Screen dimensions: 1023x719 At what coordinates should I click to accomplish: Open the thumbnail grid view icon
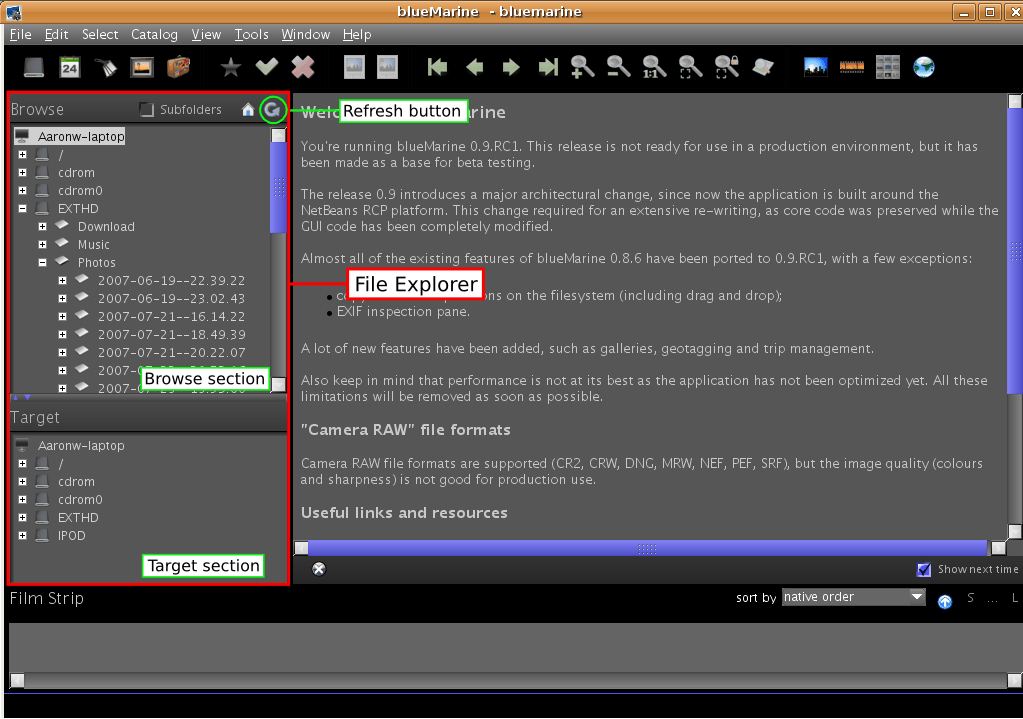[x=887, y=67]
